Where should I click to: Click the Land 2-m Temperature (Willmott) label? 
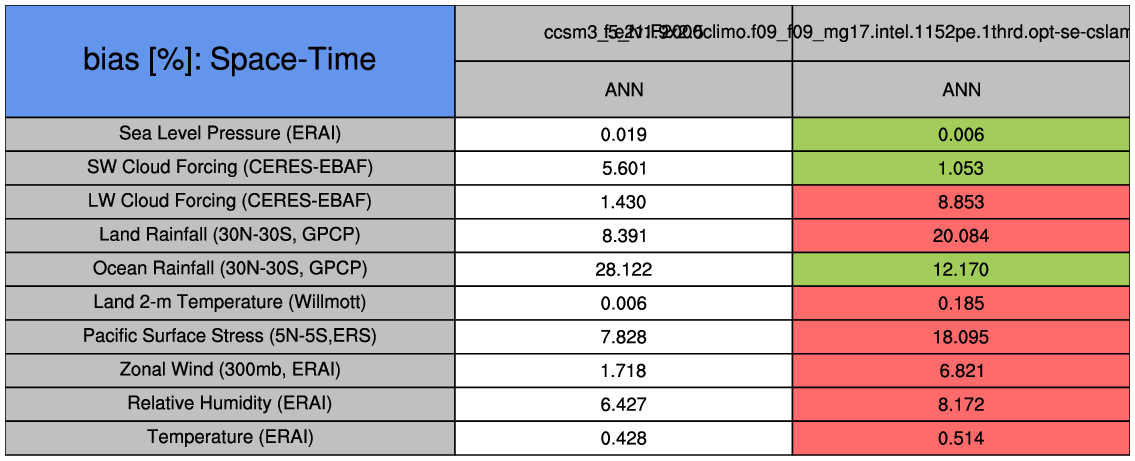coord(230,302)
